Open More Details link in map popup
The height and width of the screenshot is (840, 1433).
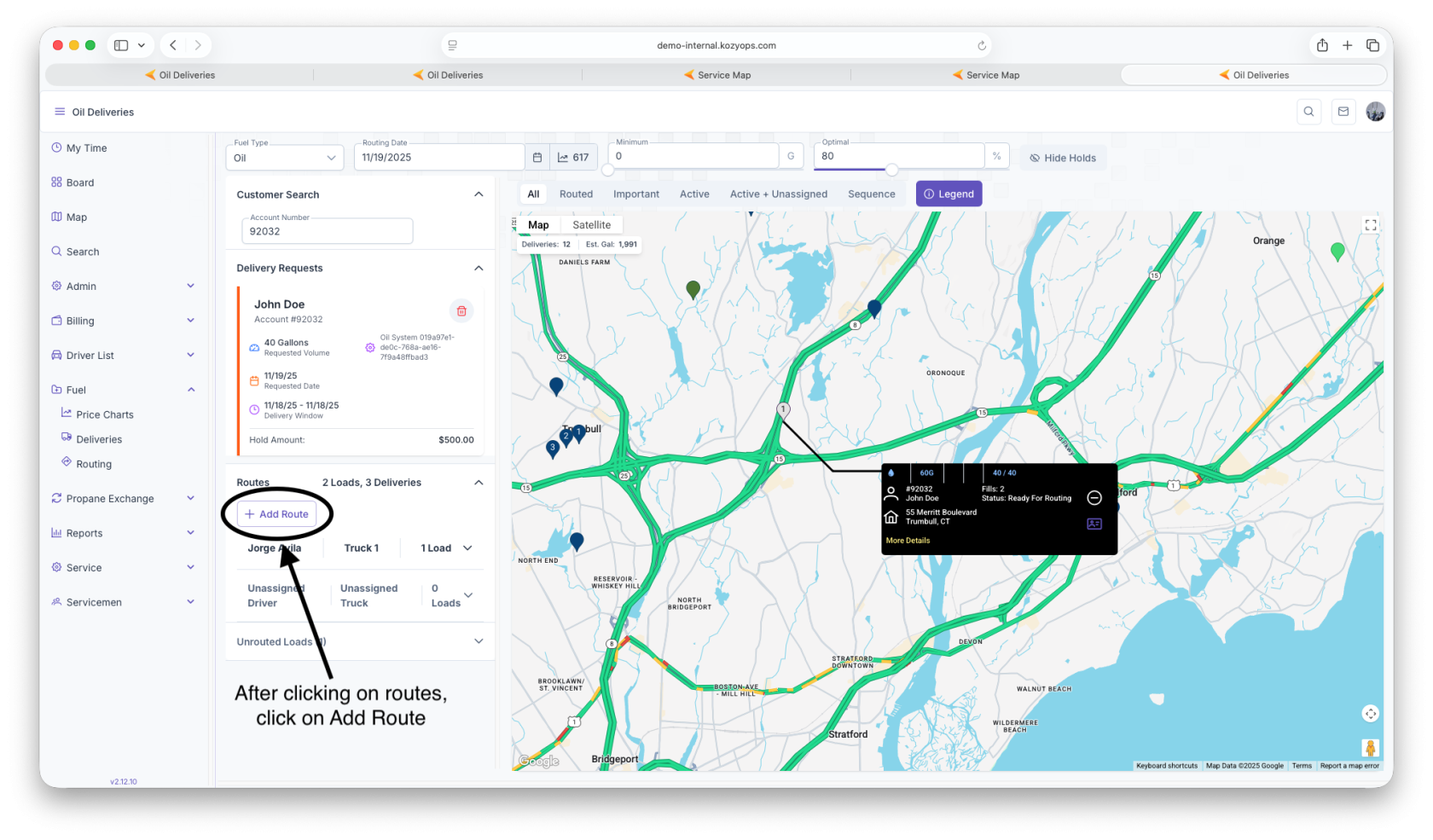click(908, 541)
